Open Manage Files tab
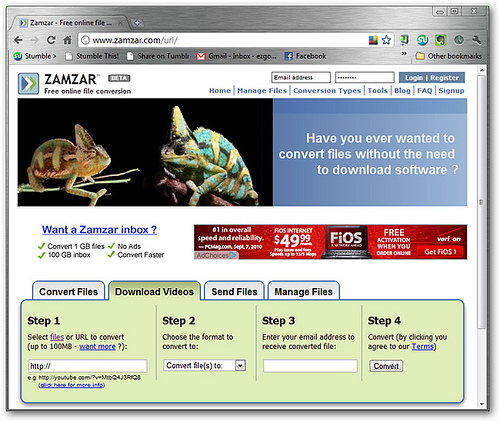This screenshot has height=422, width=500. pos(304,291)
